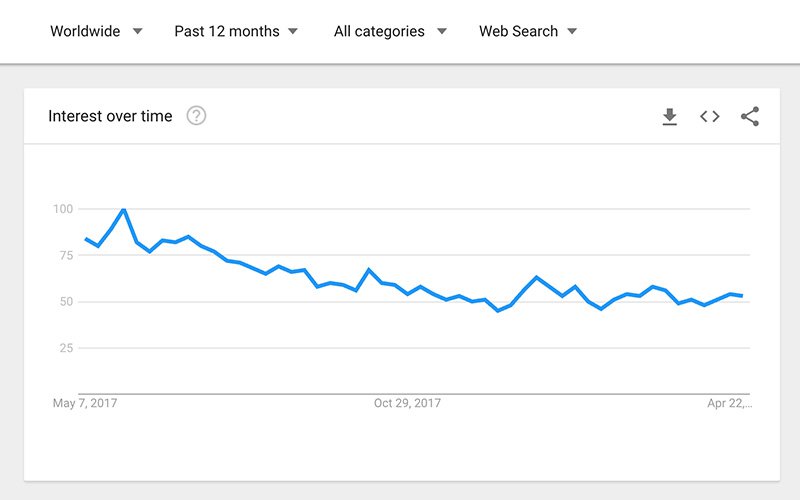
Task: Expand the Past 12 months dropdown
Action: pyautogui.click(x=236, y=31)
